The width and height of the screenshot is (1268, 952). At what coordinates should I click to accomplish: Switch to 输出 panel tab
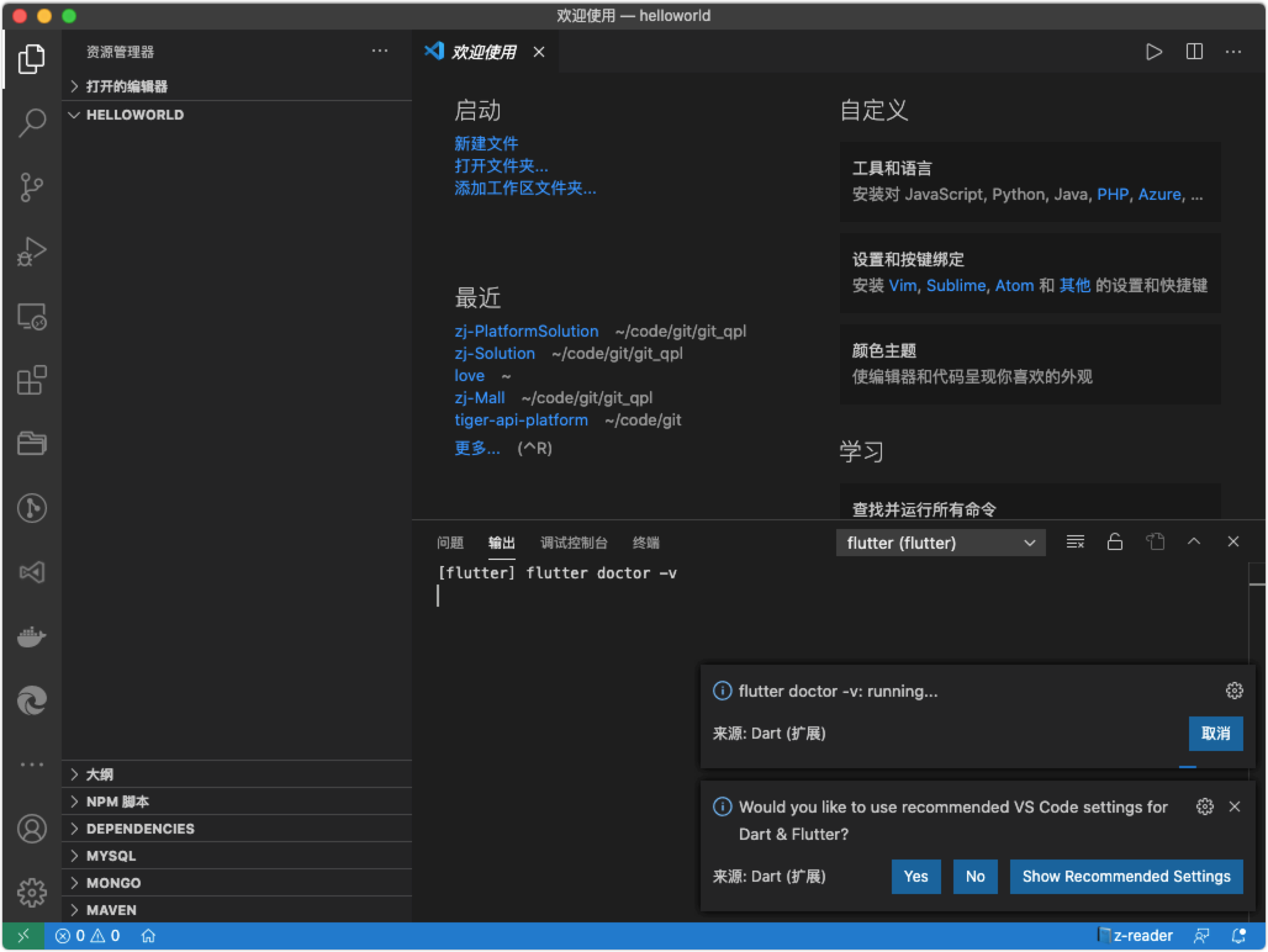click(501, 543)
